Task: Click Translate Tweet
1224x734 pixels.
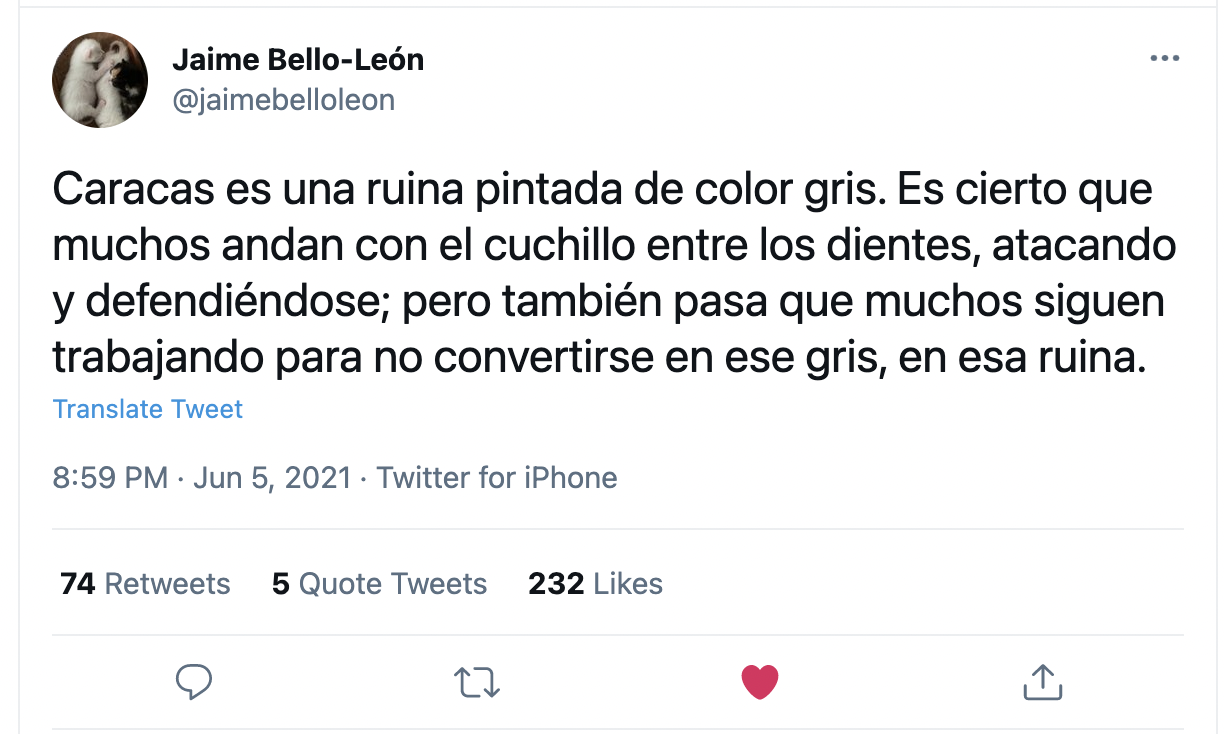Action: point(148,409)
